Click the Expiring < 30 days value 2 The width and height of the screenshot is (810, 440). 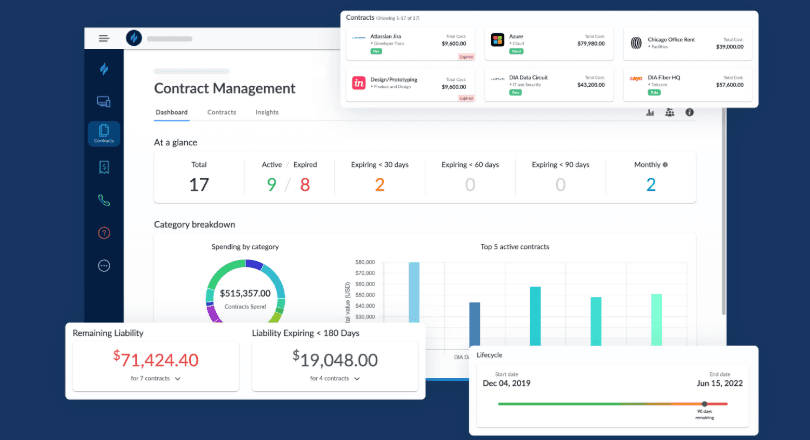click(380, 185)
